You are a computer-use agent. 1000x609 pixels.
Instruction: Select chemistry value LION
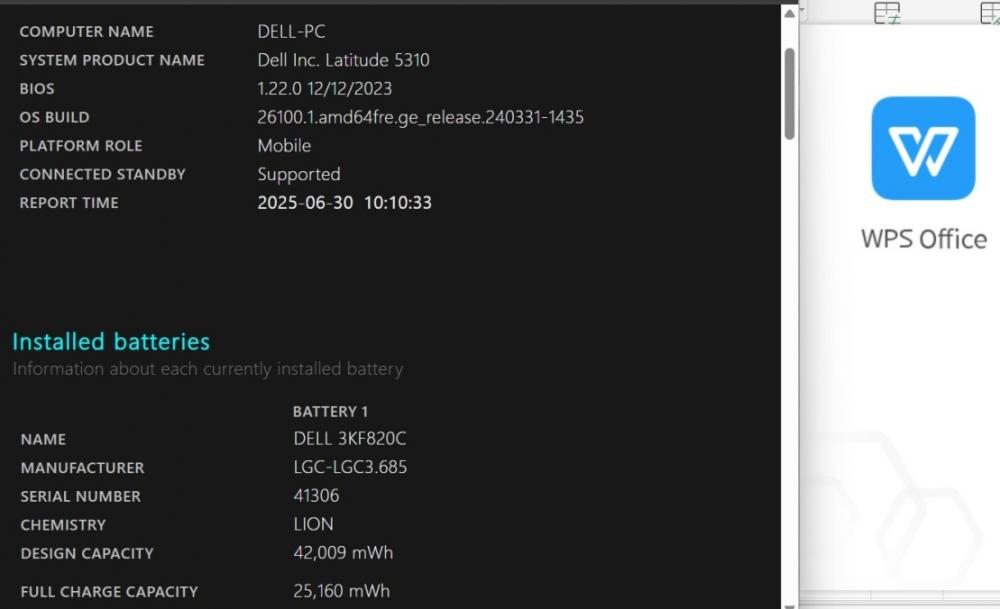coord(313,524)
